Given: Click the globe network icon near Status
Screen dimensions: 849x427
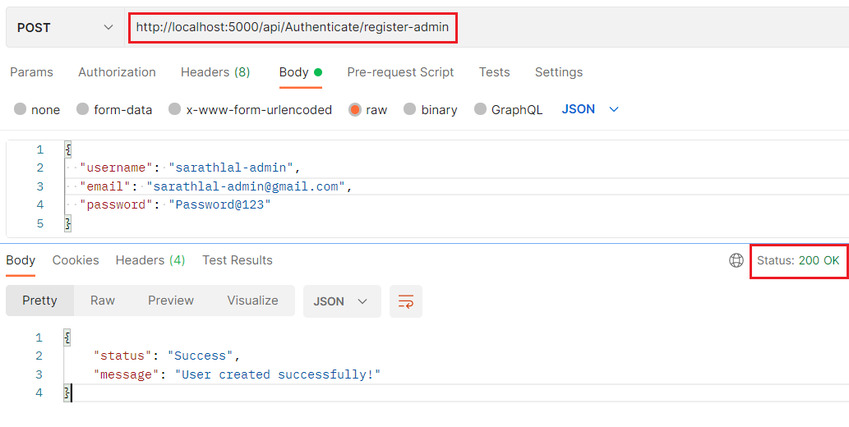Looking at the screenshot, I should tap(736, 261).
